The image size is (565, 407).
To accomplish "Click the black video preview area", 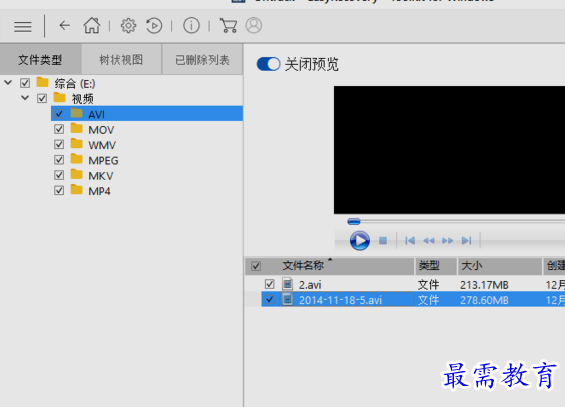I will pos(449,150).
